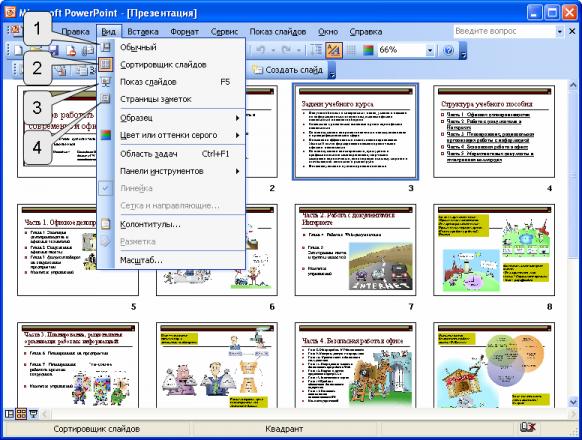
Task: Click the Redo toolbar icon
Action: [286, 50]
